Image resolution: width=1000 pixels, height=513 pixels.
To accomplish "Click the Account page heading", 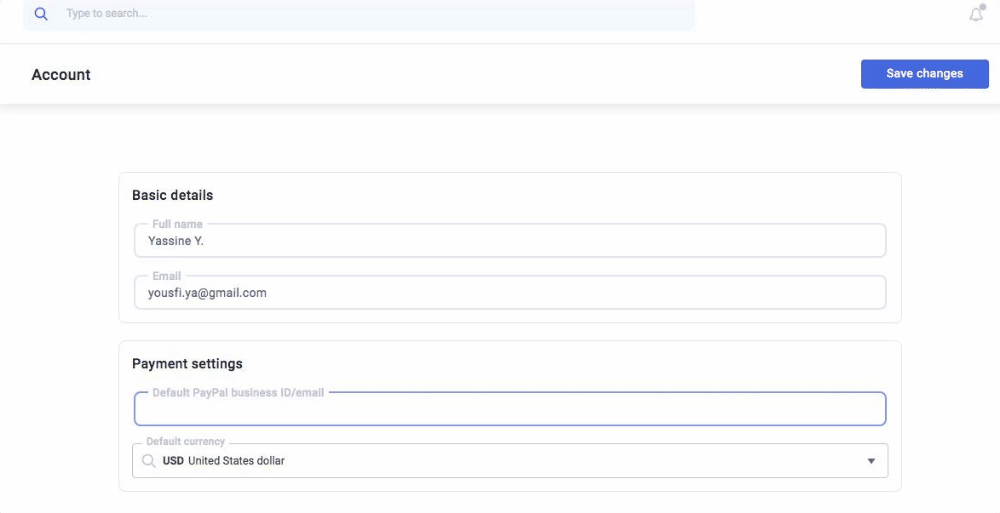I will (x=61, y=75).
